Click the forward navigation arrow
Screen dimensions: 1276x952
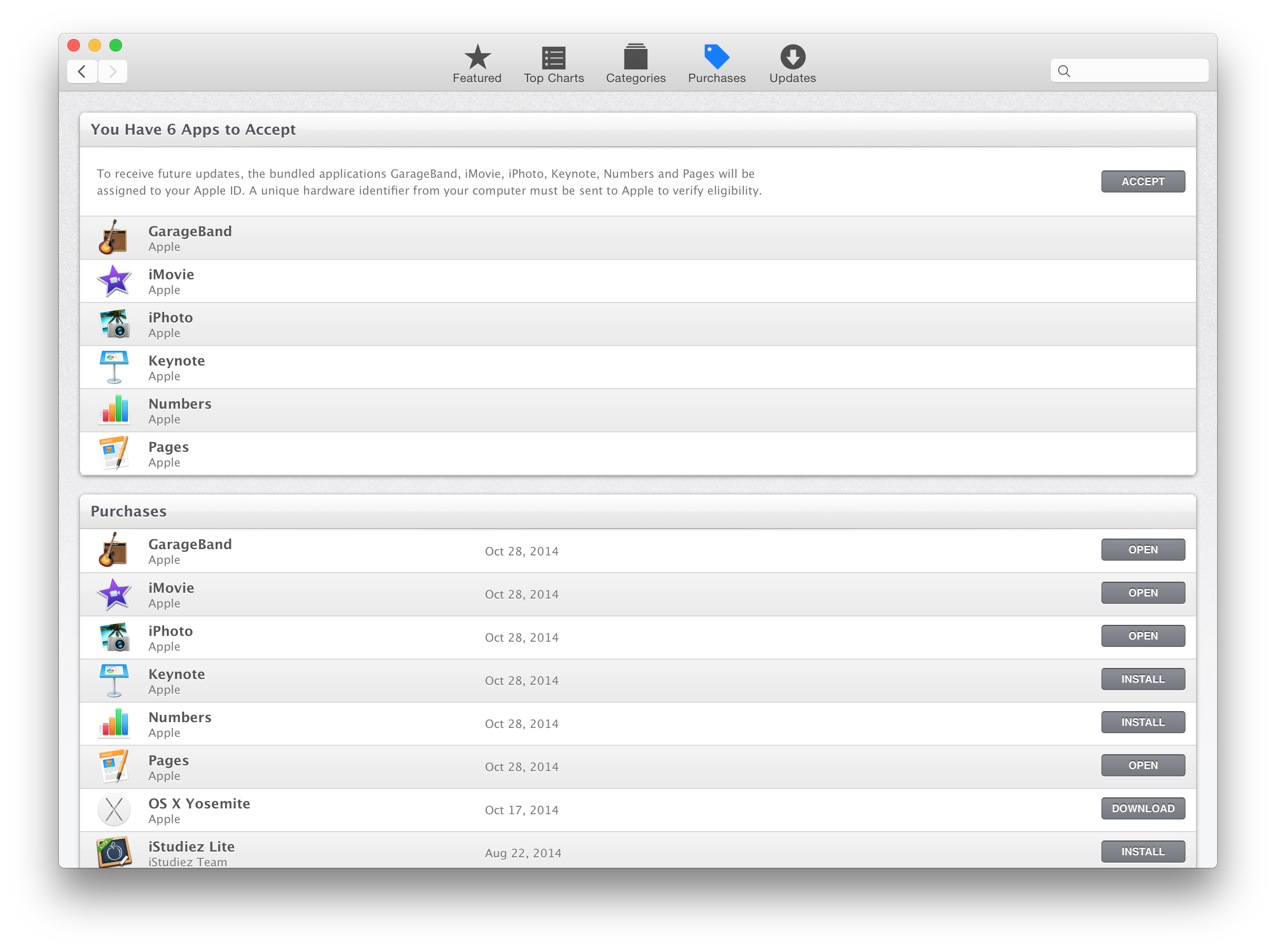click(x=113, y=72)
